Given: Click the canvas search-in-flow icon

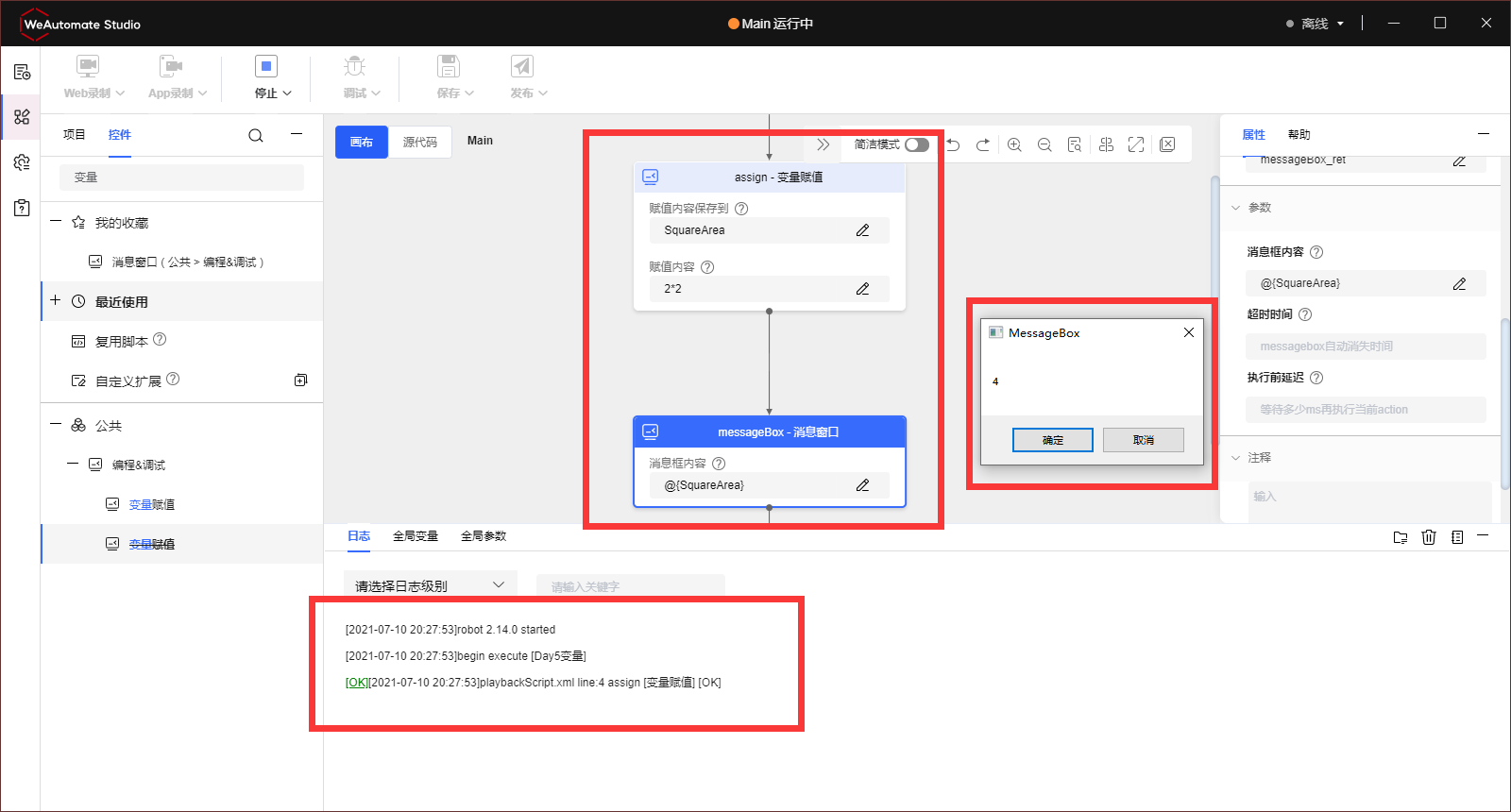Looking at the screenshot, I should pyautogui.click(x=1075, y=144).
